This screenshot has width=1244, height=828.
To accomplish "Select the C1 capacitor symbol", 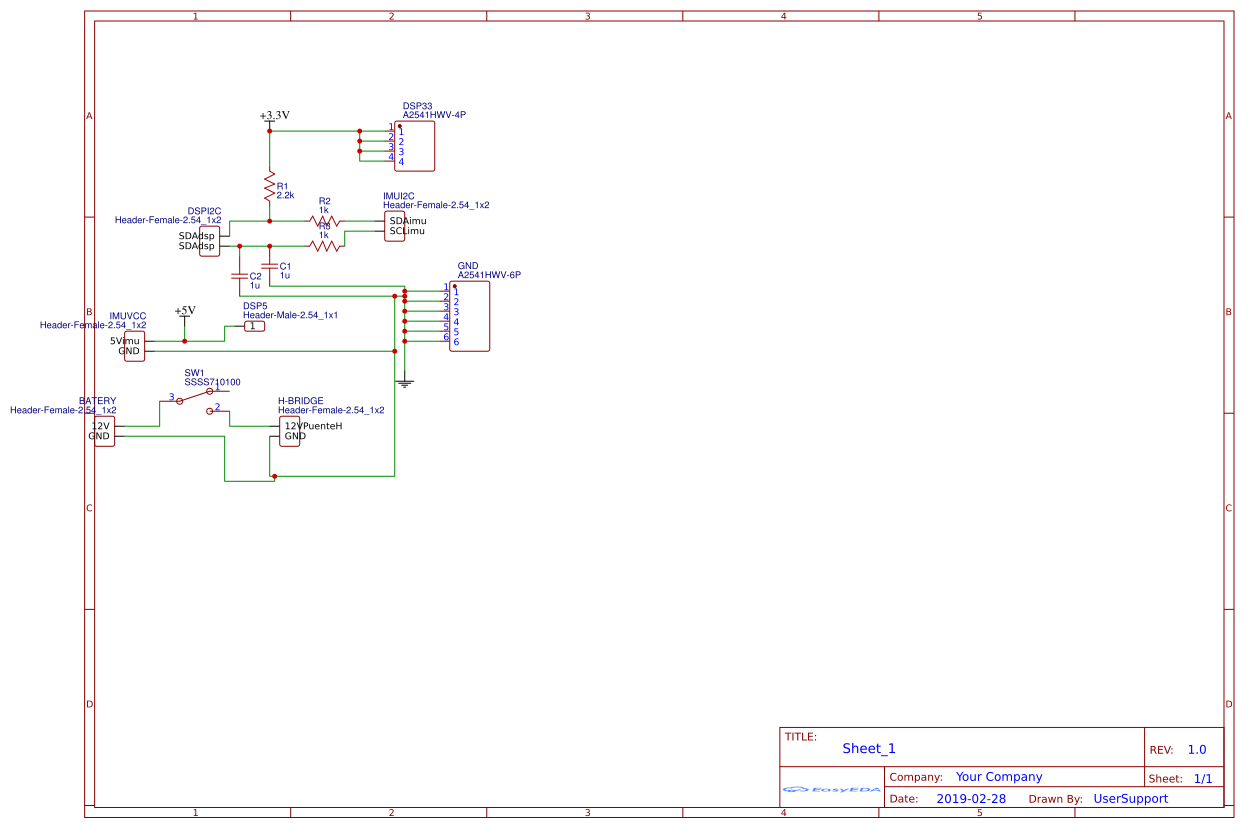I will click(x=269, y=266).
